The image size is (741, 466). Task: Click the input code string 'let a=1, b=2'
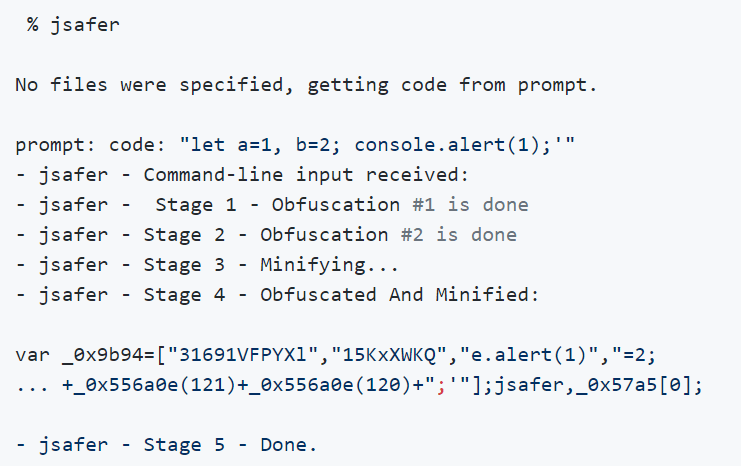[x=260, y=145]
